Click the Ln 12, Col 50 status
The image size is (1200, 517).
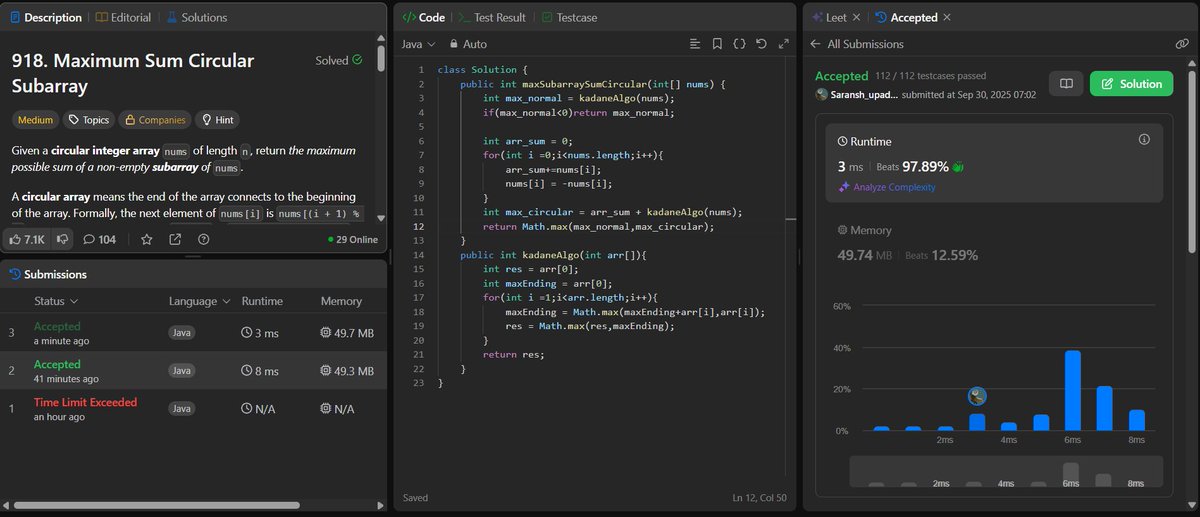point(759,497)
